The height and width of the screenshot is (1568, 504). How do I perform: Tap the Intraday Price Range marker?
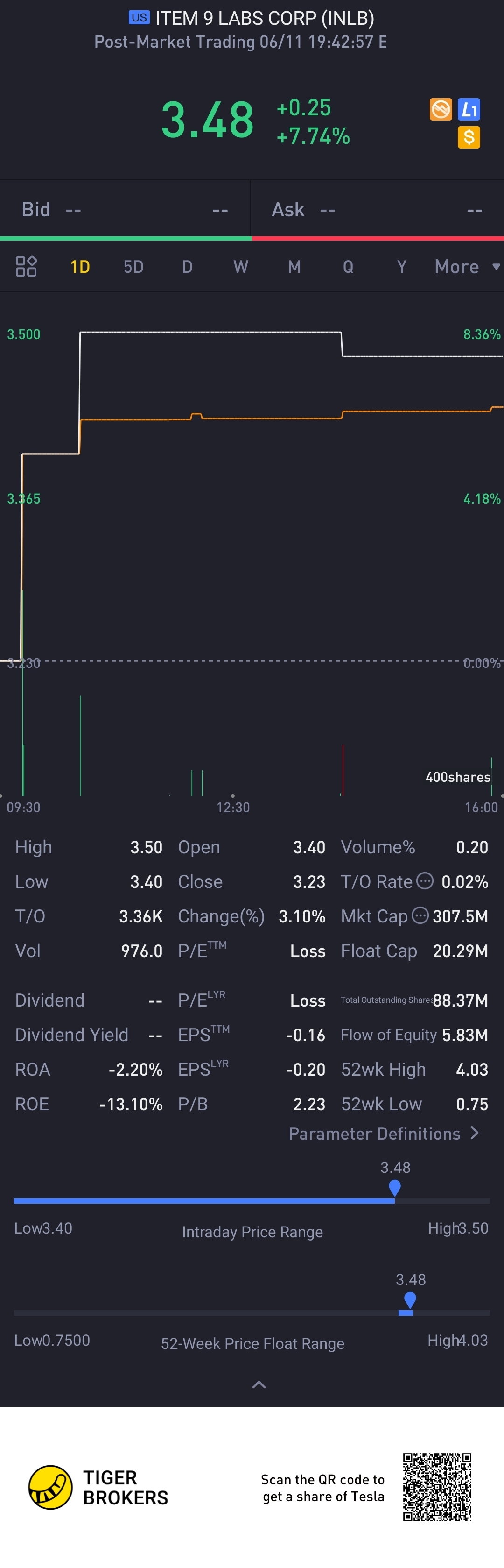point(395,1188)
